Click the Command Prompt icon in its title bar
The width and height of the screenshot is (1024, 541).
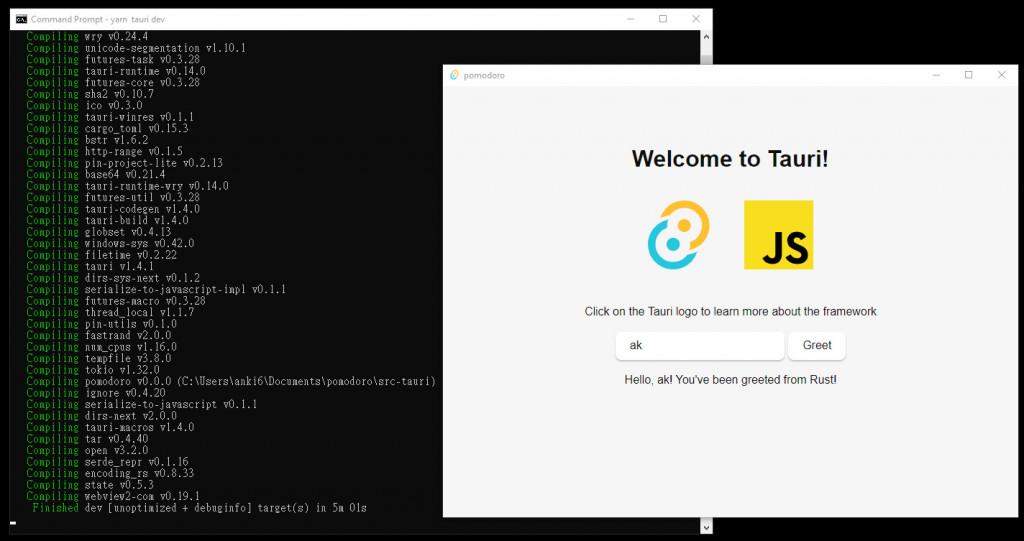(x=22, y=19)
